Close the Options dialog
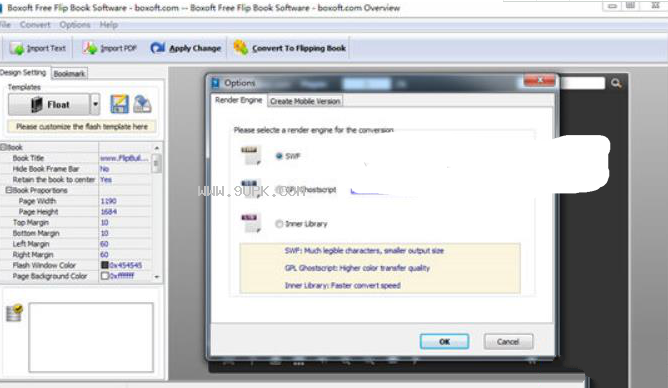Screen dimensions: 668x388 (x=540, y=80)
